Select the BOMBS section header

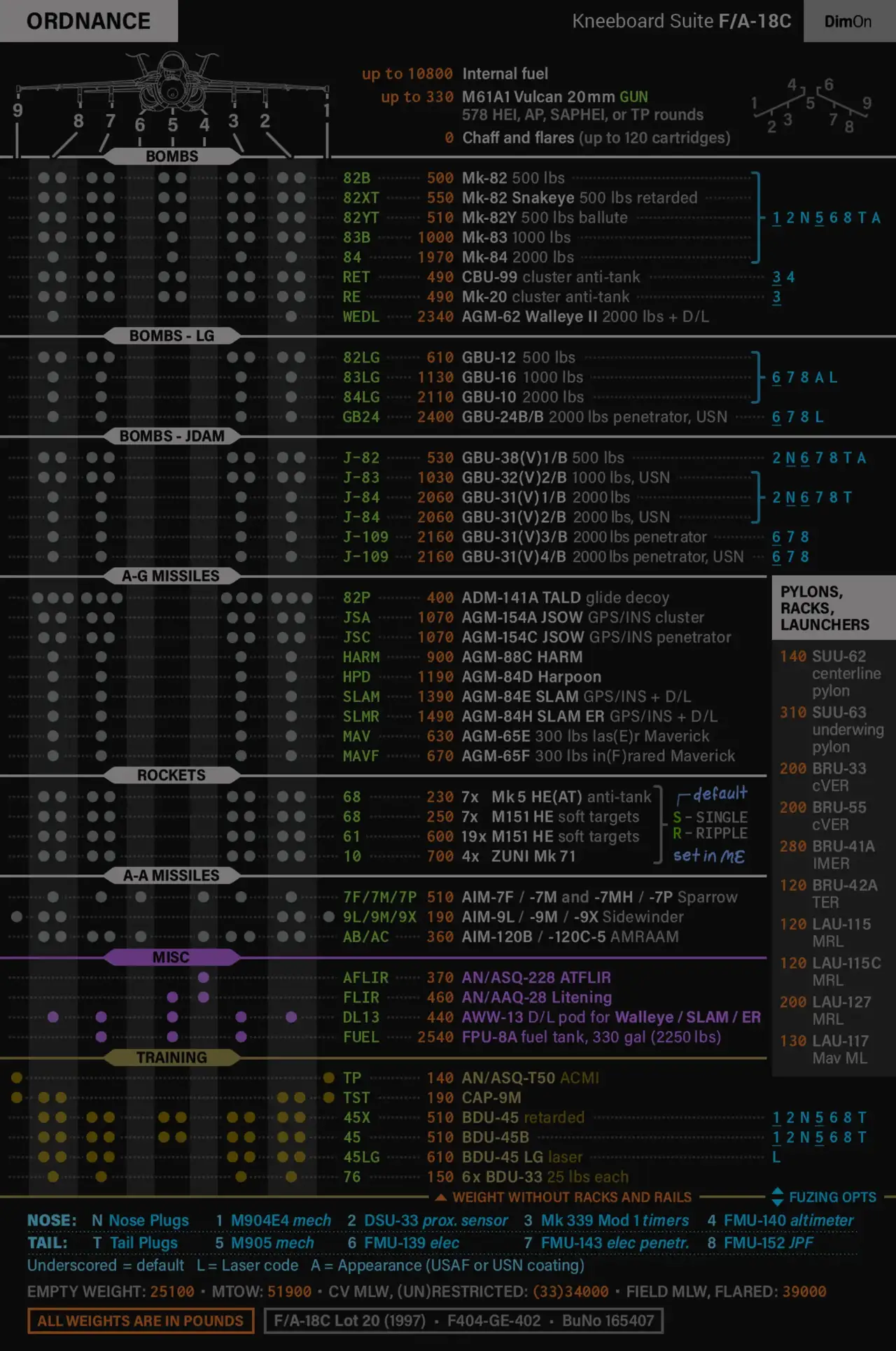pyautogui.click(x=171, y=156)
